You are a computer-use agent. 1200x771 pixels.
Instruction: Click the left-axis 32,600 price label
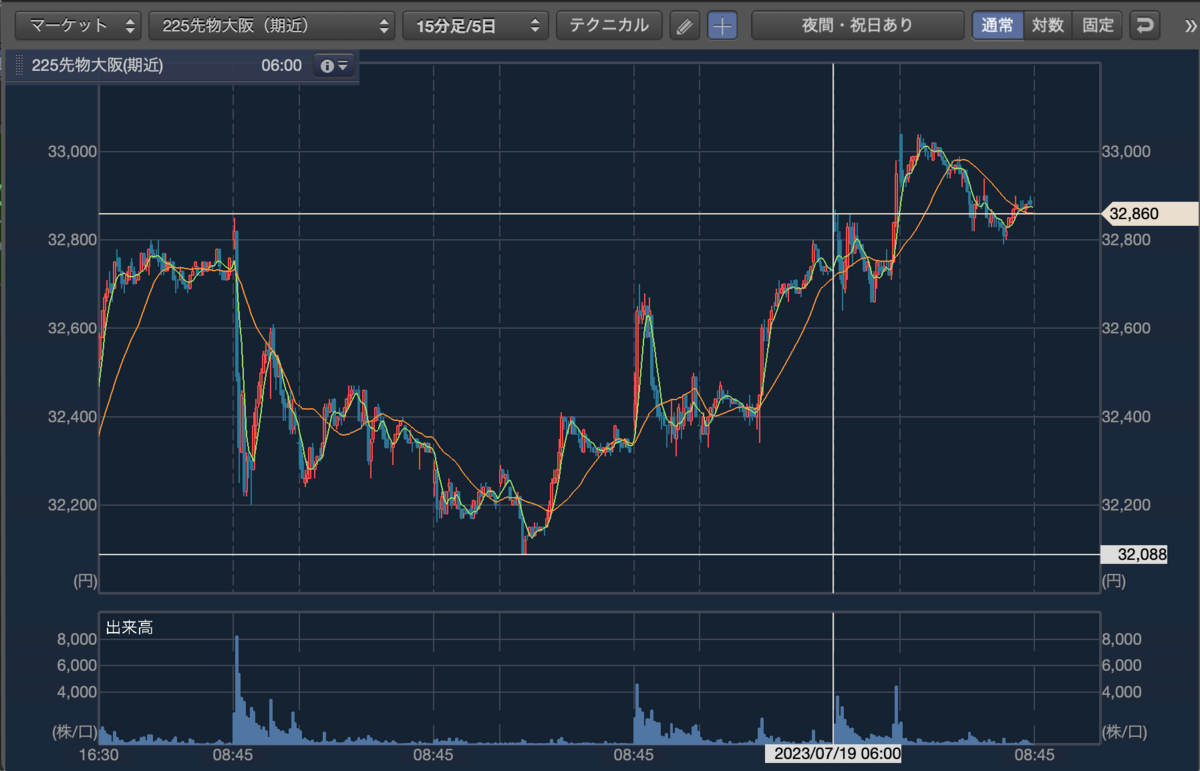(71, 329)
